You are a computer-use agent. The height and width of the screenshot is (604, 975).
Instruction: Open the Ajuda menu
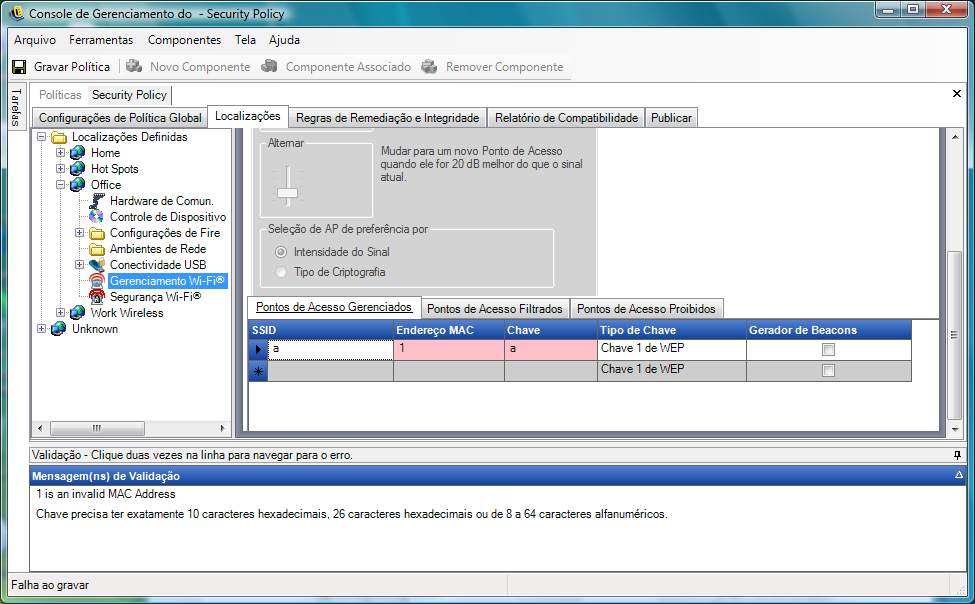pyautogui.click(x=284, y=40)
